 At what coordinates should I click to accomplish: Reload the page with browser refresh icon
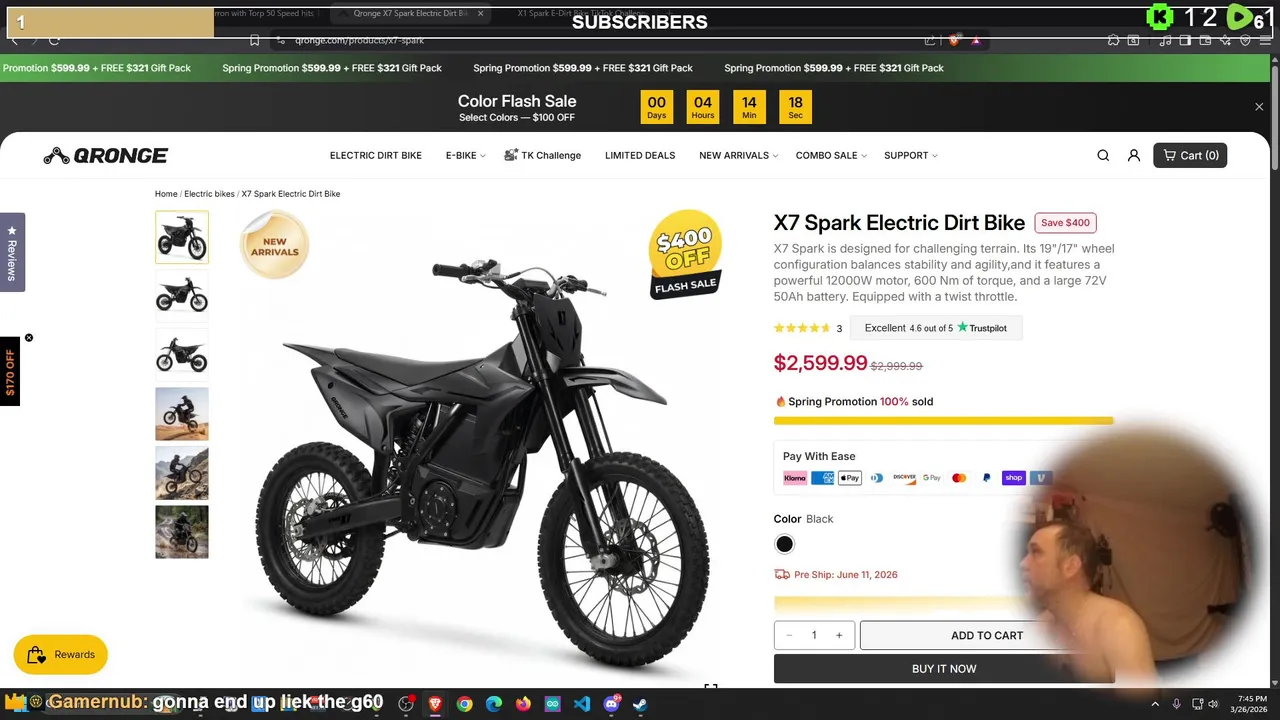[x=54, y=40]
